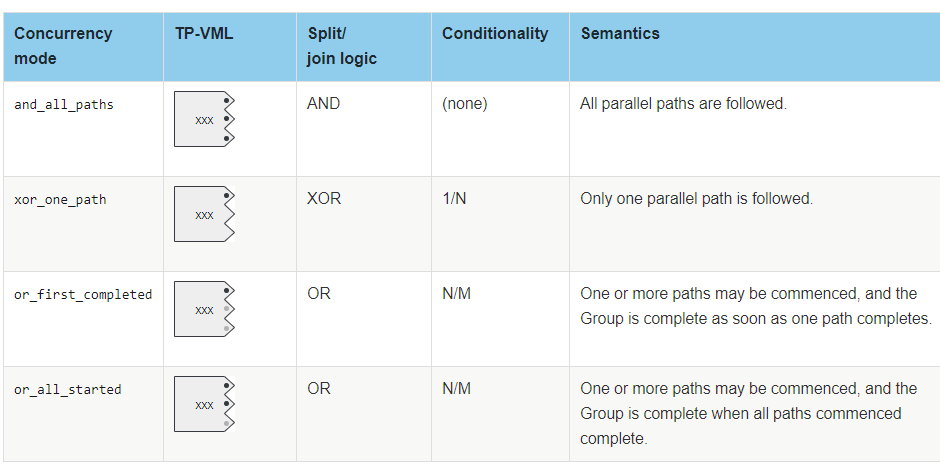
Task: Click the and_all_paths TP-VML group icon
Action: (204, 119)
